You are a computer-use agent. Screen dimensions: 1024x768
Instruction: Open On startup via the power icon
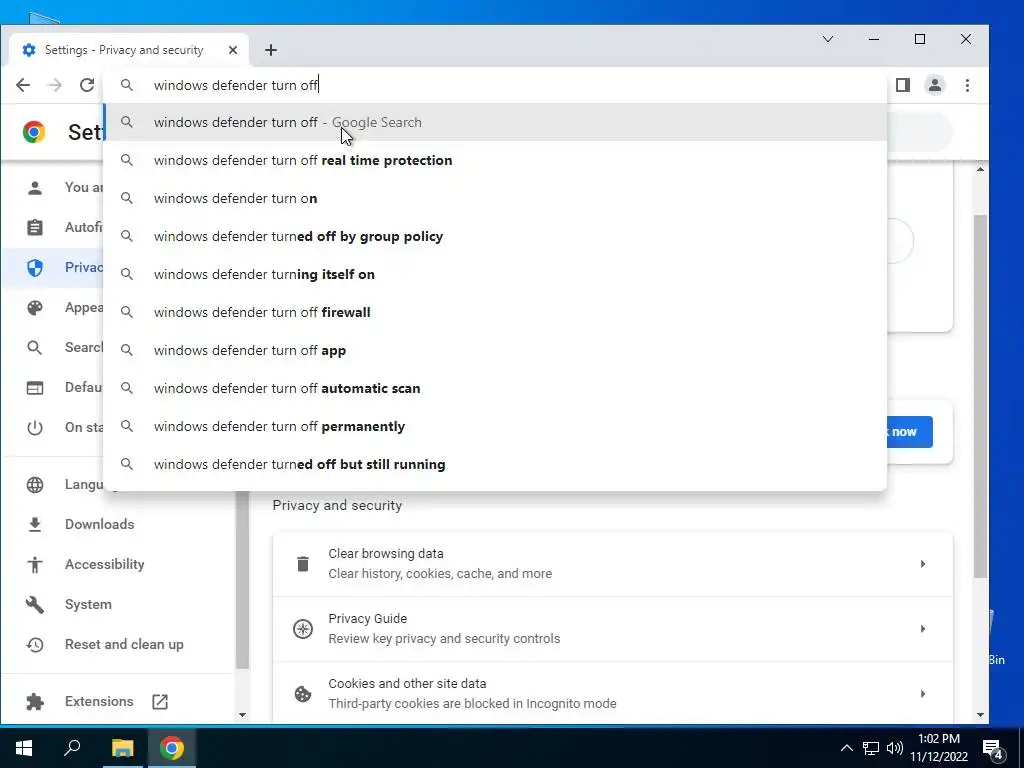pyautogui.click(x=35, y=428)
